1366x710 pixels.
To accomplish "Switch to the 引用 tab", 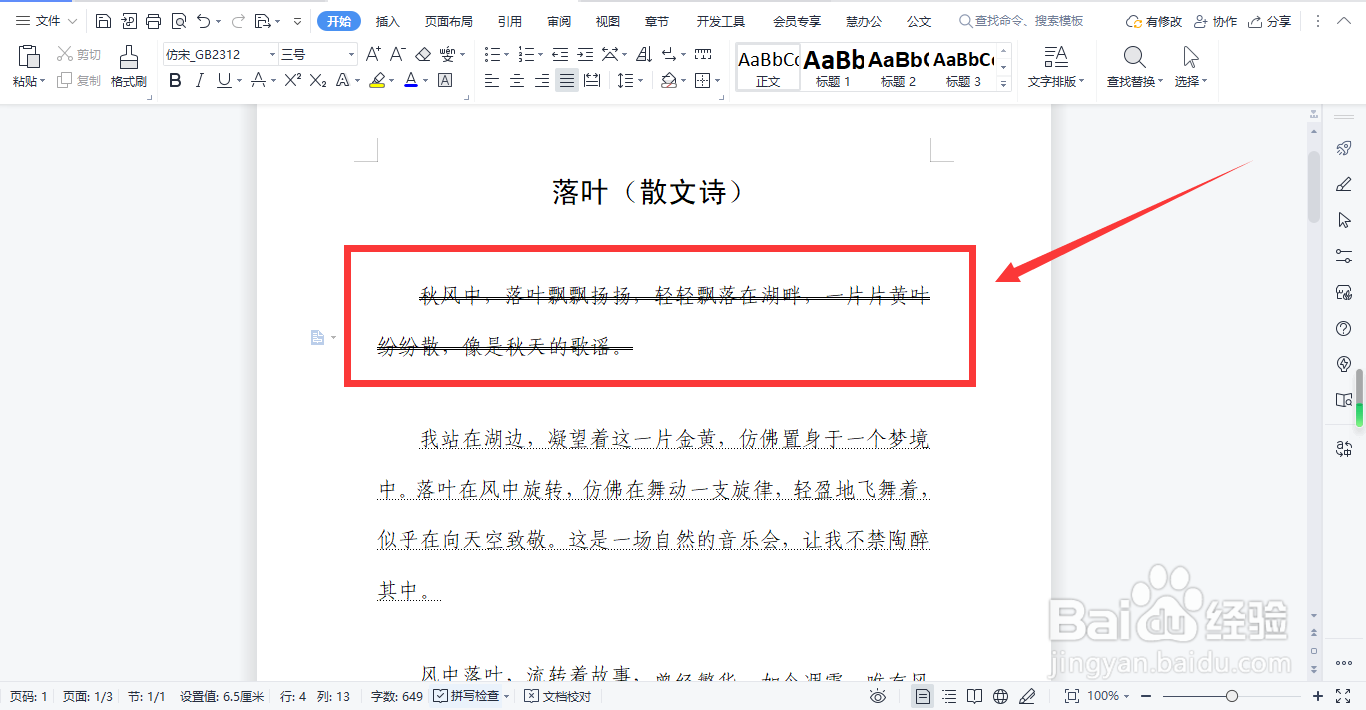I will [510, 21].
